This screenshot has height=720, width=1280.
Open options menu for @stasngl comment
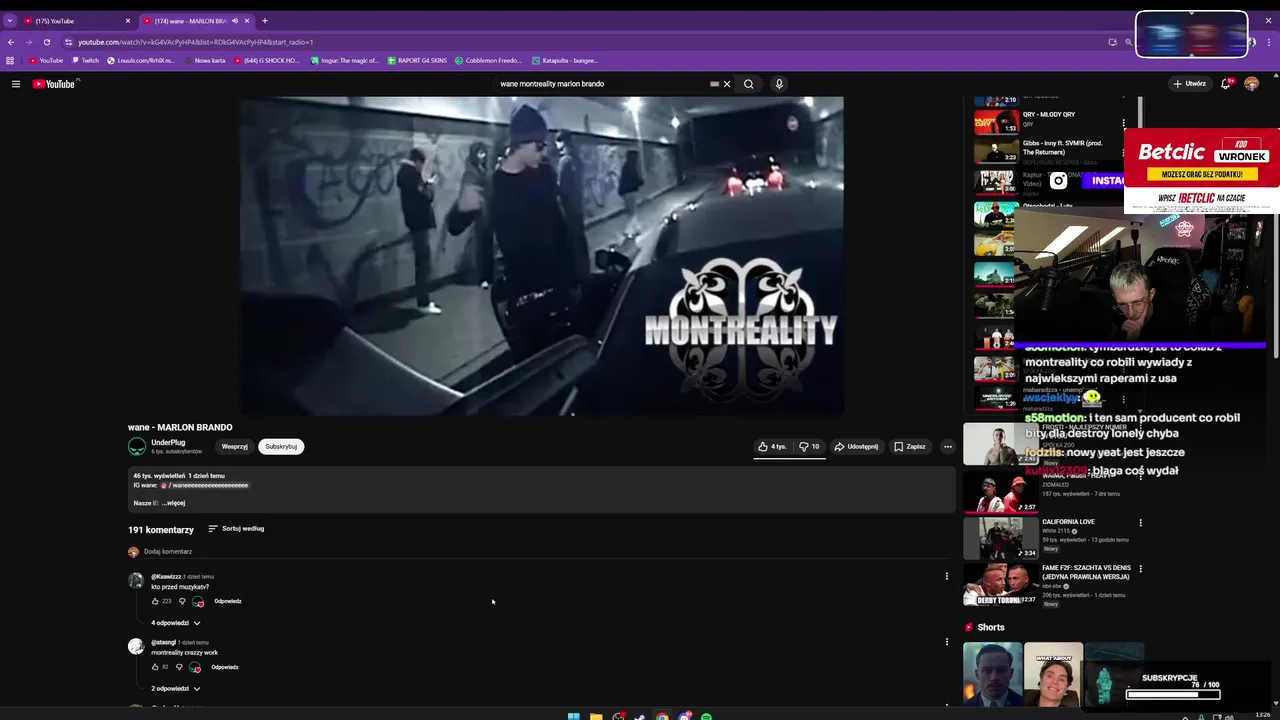click(x=947, y=642)
